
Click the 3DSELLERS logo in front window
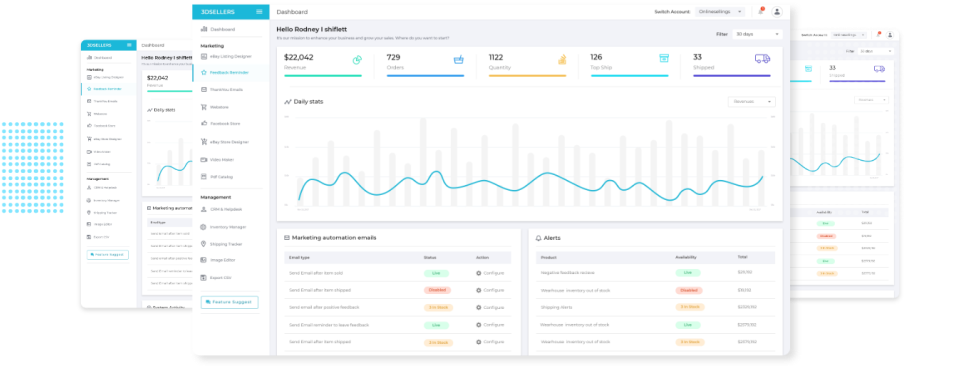pos(217,12)
